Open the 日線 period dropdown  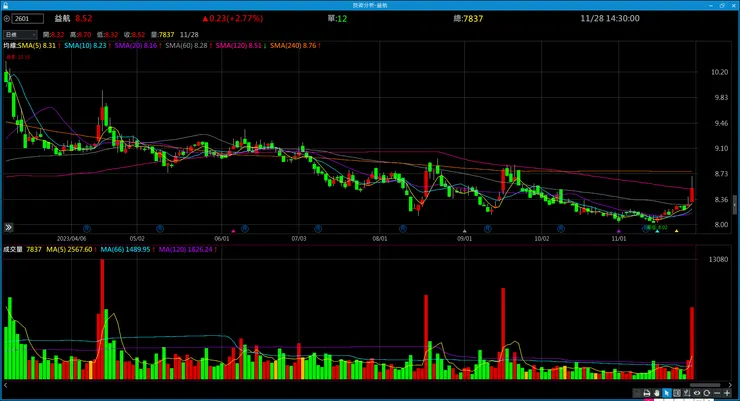click(x=20, y=34)
